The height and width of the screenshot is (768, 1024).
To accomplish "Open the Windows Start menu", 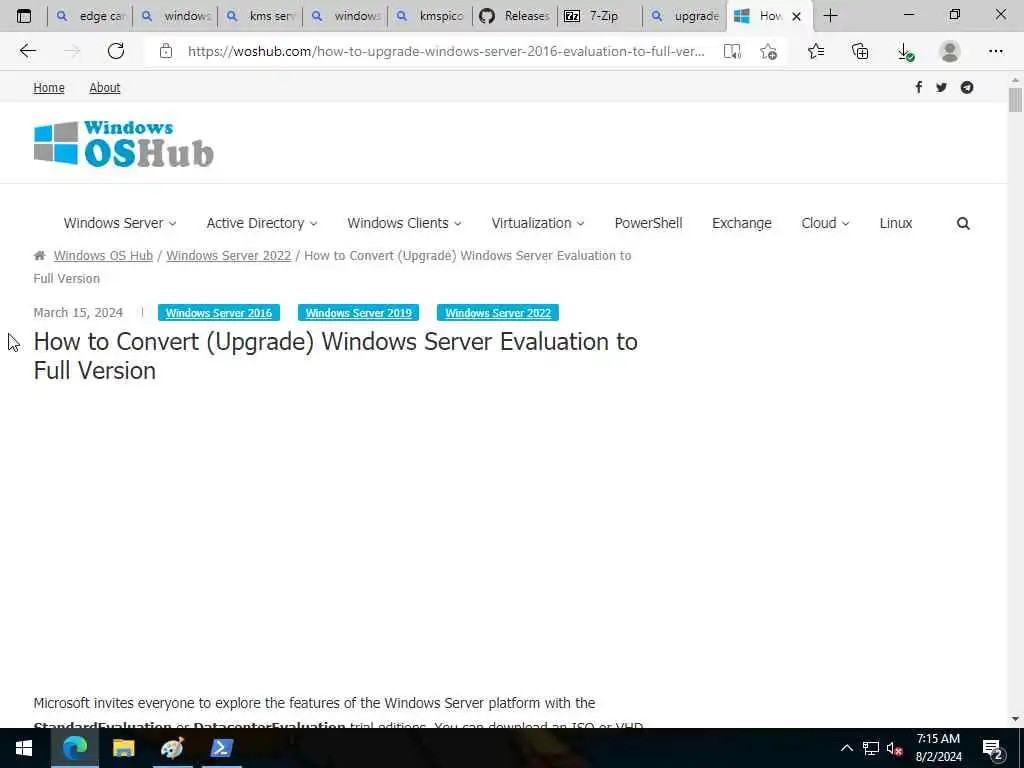I will pos(24,748).
